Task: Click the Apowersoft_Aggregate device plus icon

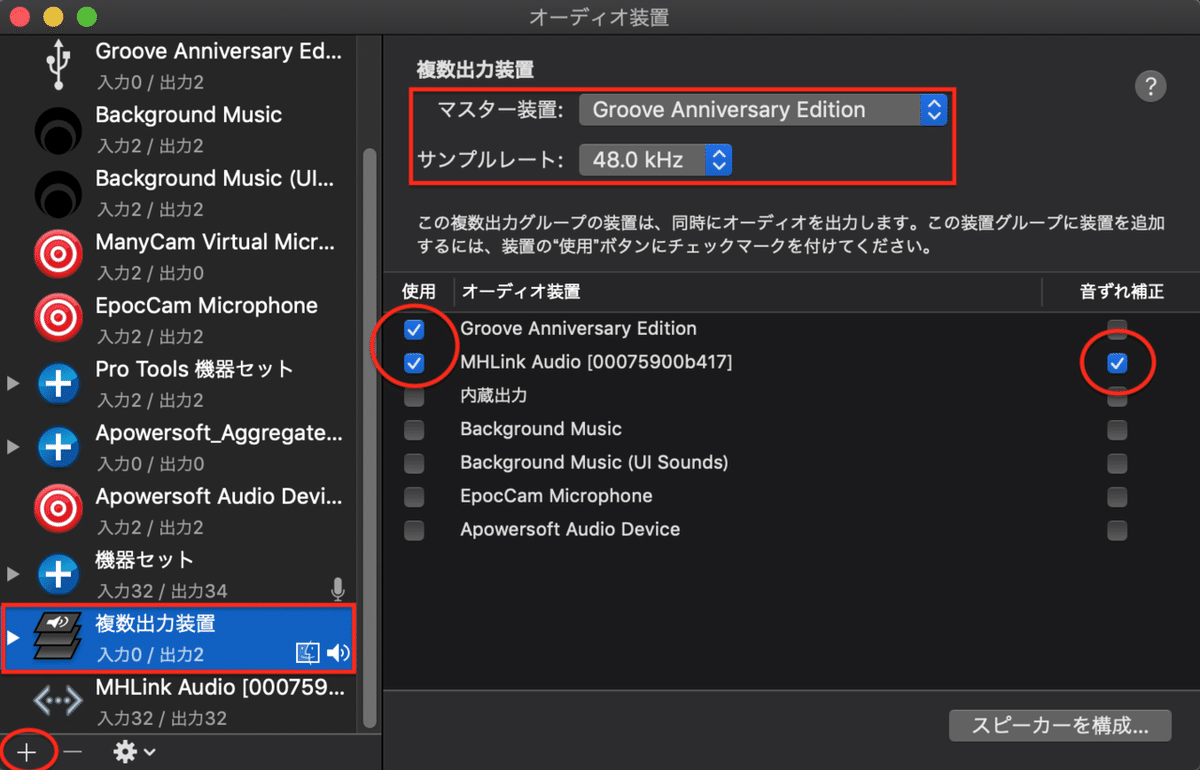Action: 59,447
